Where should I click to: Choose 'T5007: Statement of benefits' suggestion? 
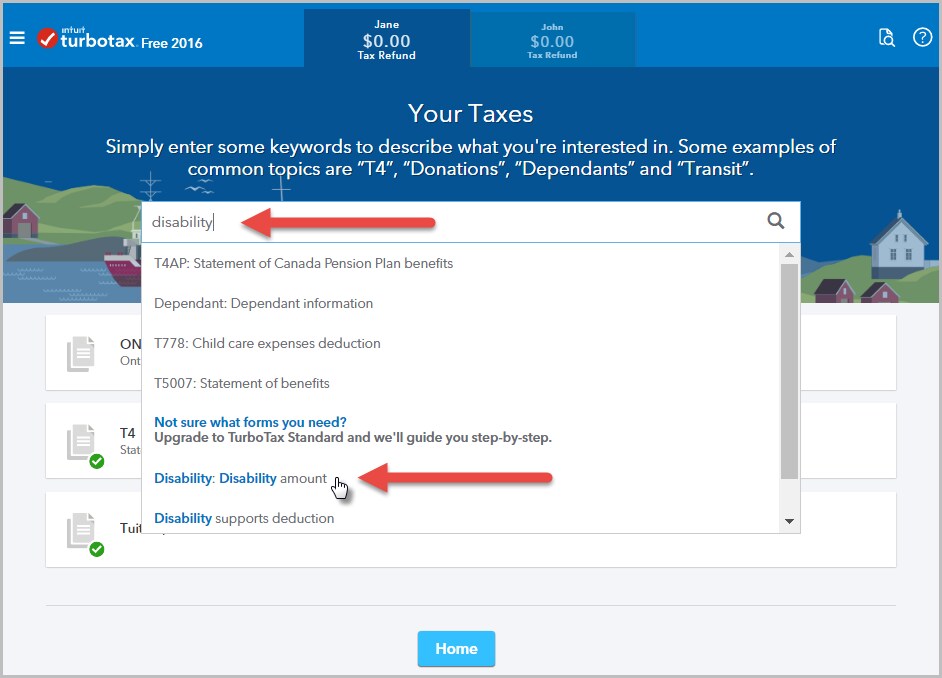tap(242, 383)
